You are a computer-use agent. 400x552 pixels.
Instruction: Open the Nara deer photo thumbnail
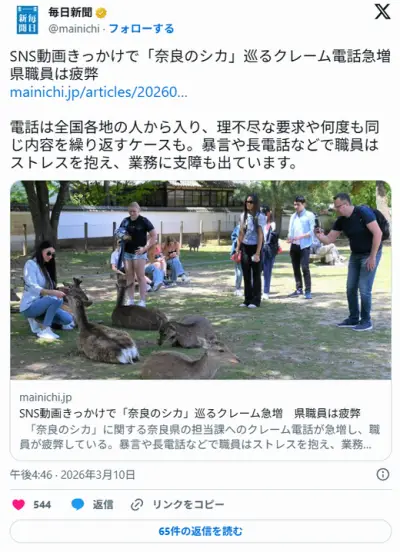coord(200,280)
